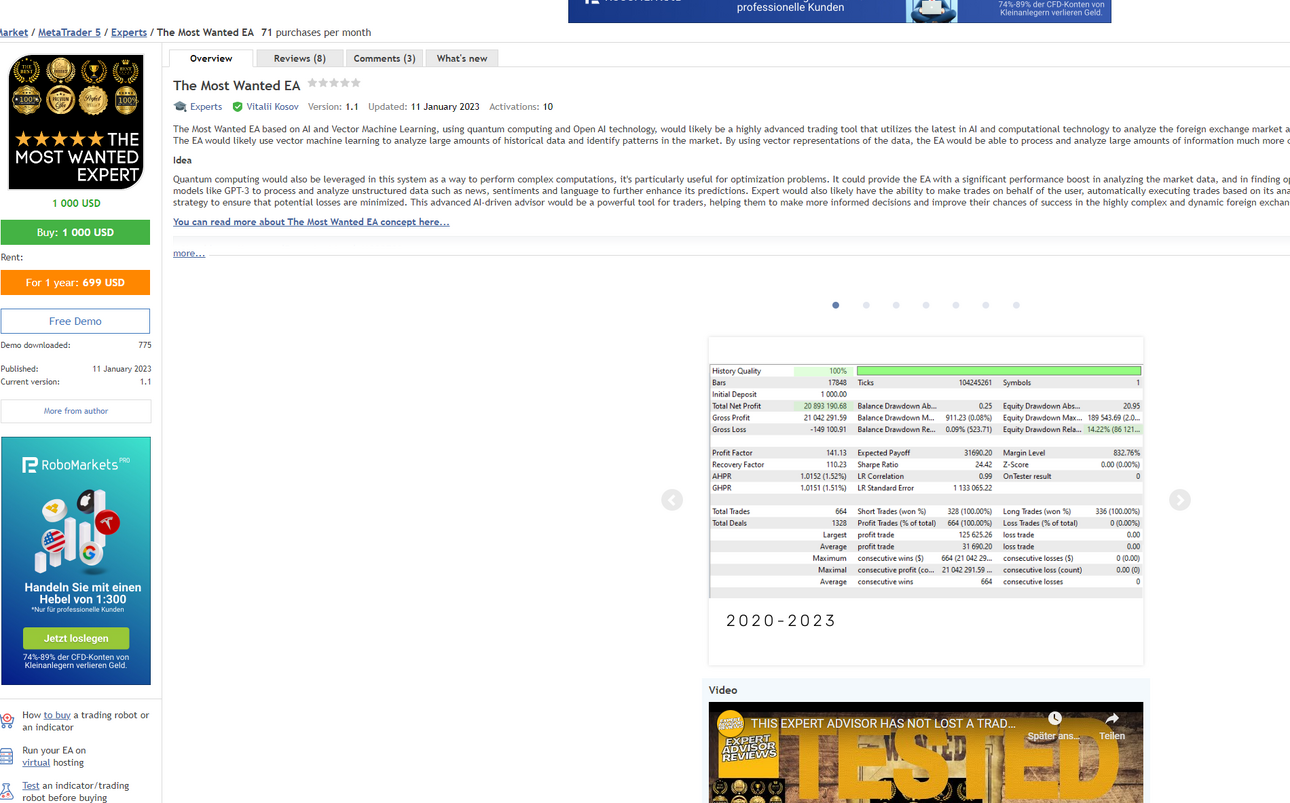Viewport: 1290px width, 803px height.
Task: Show next screenshot with right arrow
Action: coord(1180,500)
